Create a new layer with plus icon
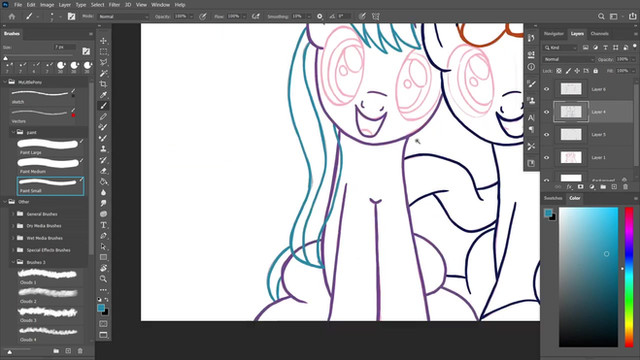This screenshot has width=640, height=360. point(614,187)
